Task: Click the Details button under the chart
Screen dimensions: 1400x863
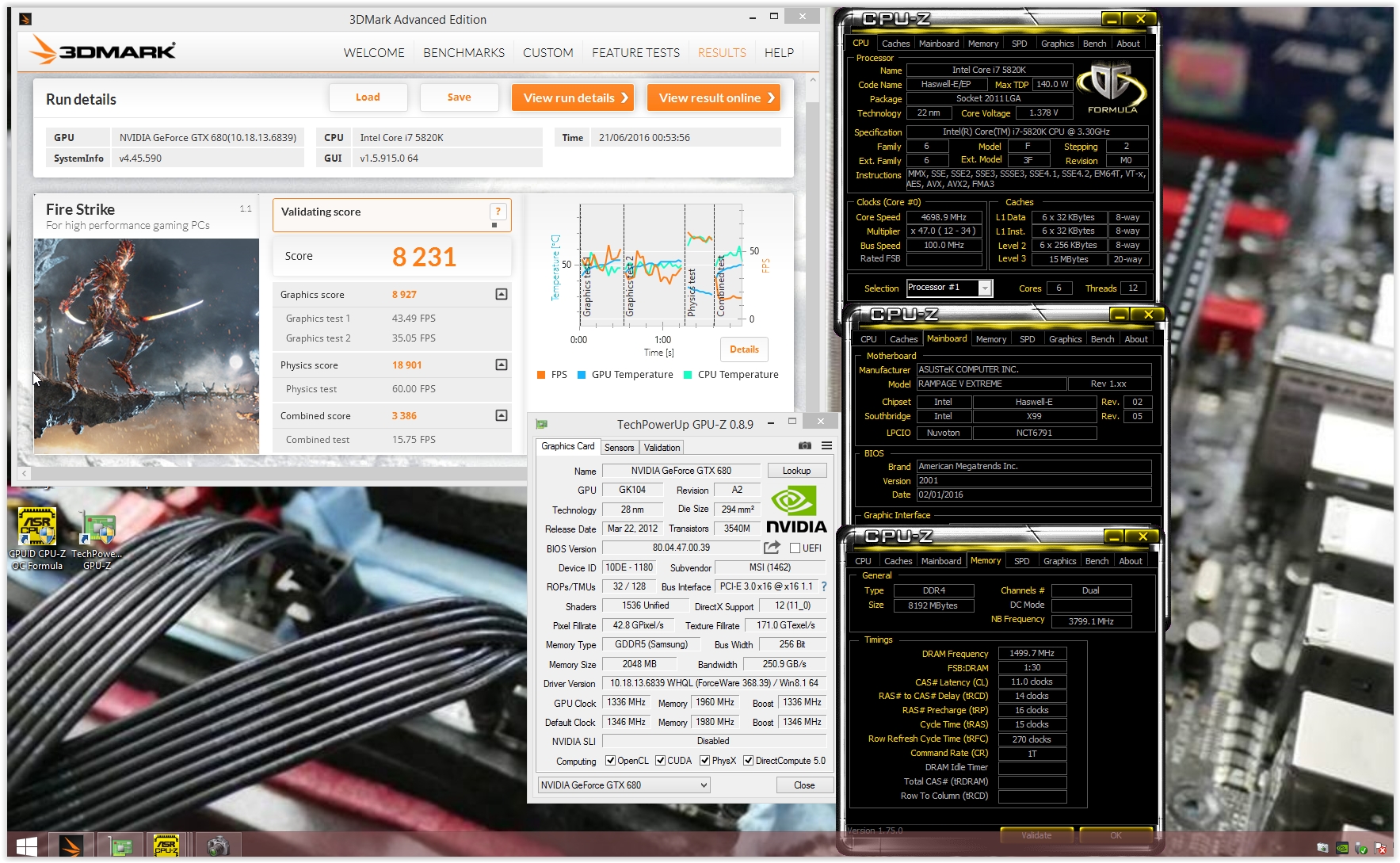Action: tap(744, 349)
